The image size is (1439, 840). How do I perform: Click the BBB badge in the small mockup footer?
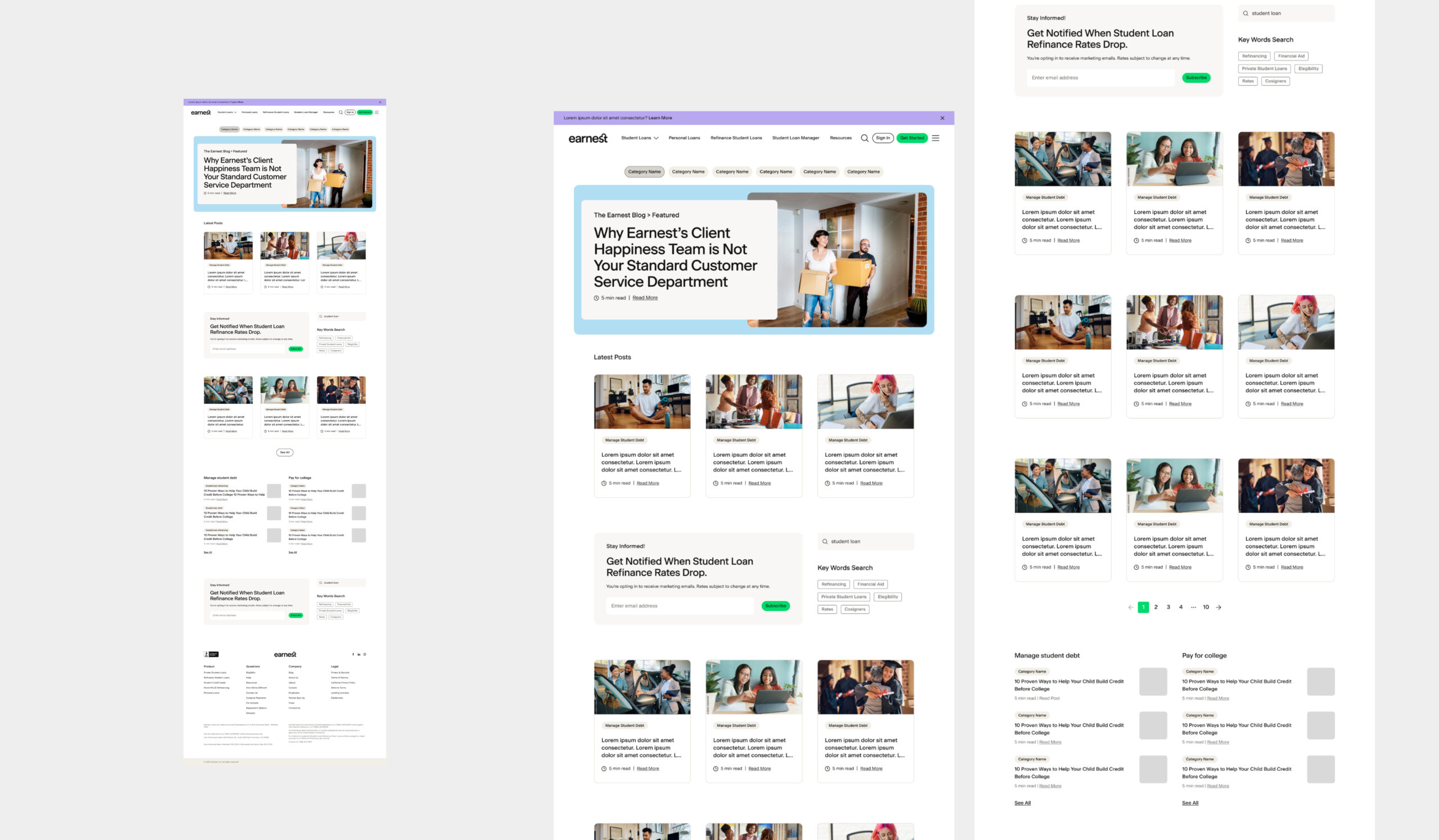coord(211,655)
